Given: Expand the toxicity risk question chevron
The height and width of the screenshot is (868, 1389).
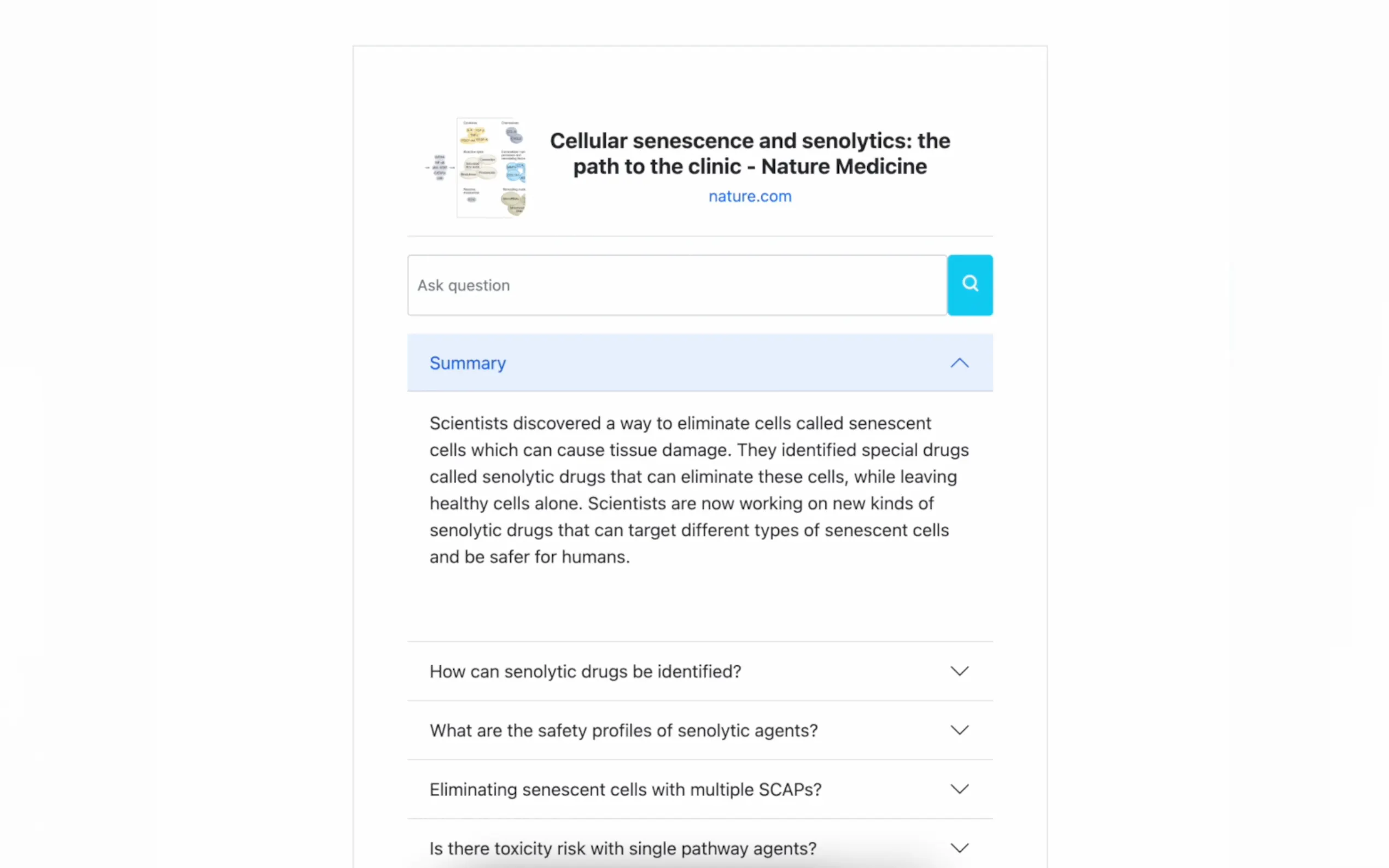Looking at the screenshot, I should pos(959,848).
